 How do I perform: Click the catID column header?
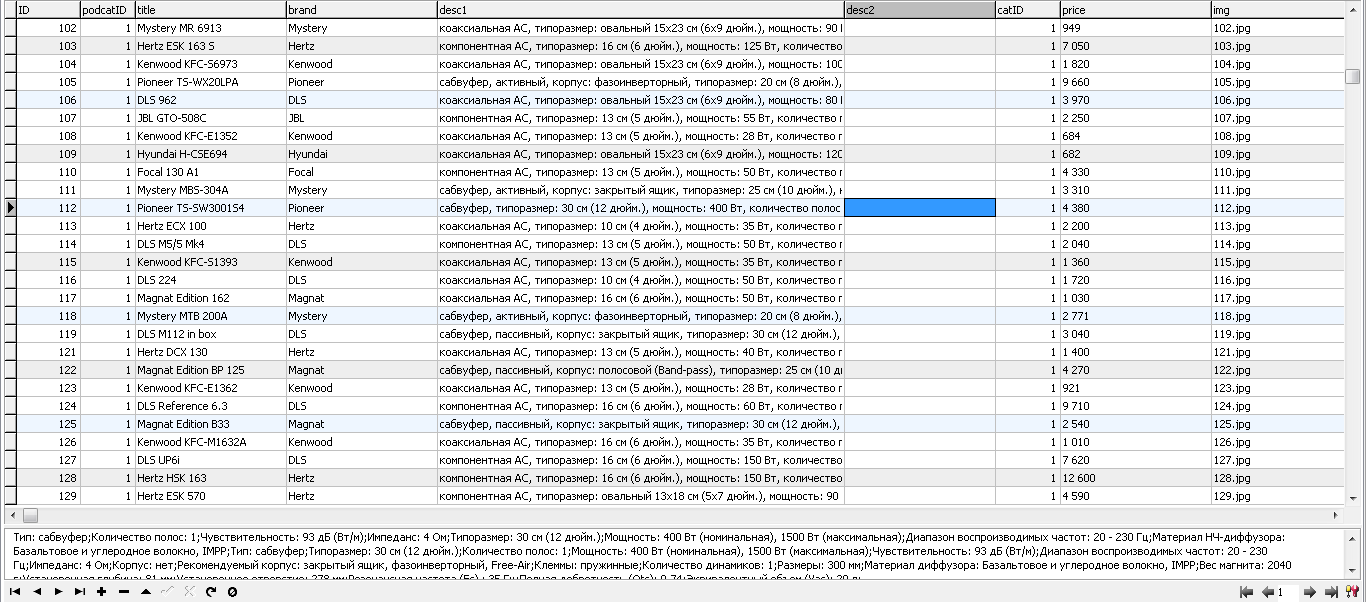click(1027, 9)
